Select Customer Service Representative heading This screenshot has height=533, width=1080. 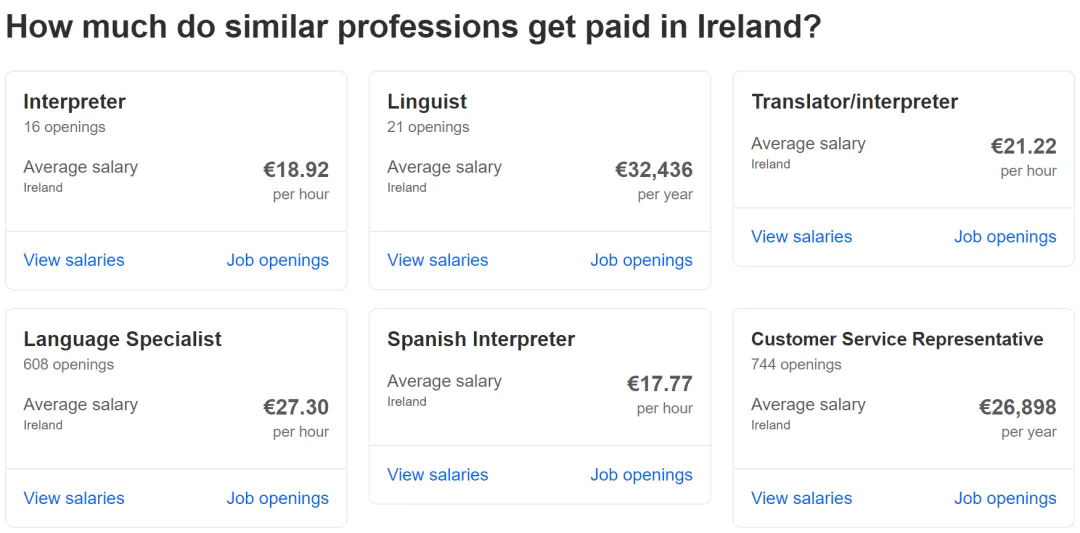coord(897,340)
